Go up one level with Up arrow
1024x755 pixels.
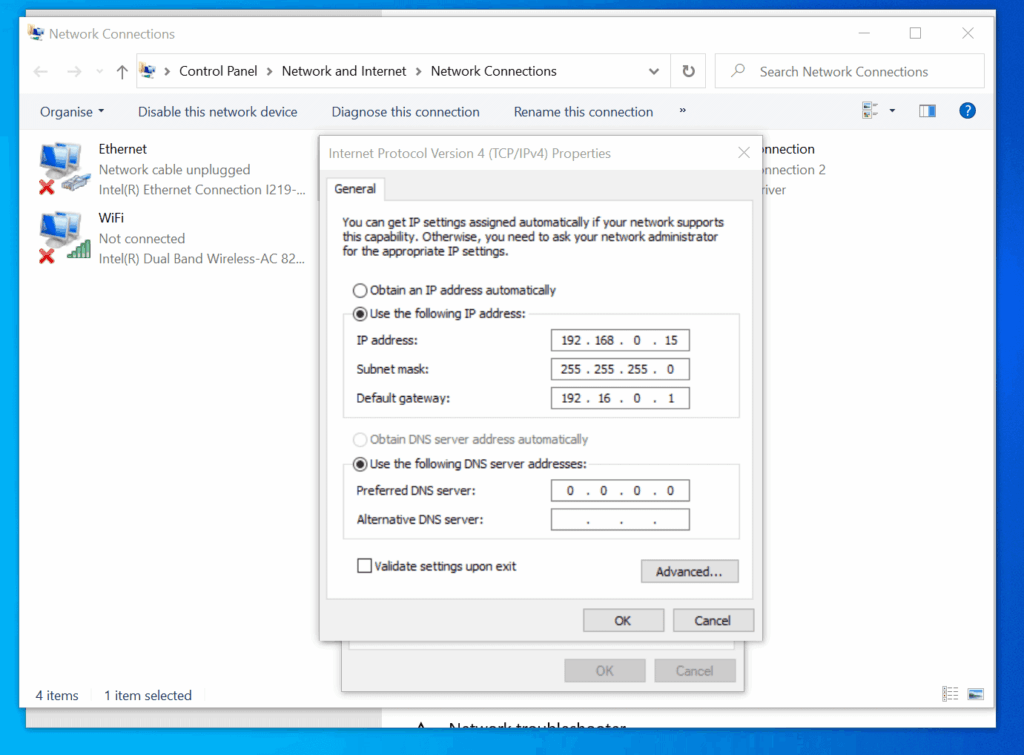[122, 72]
